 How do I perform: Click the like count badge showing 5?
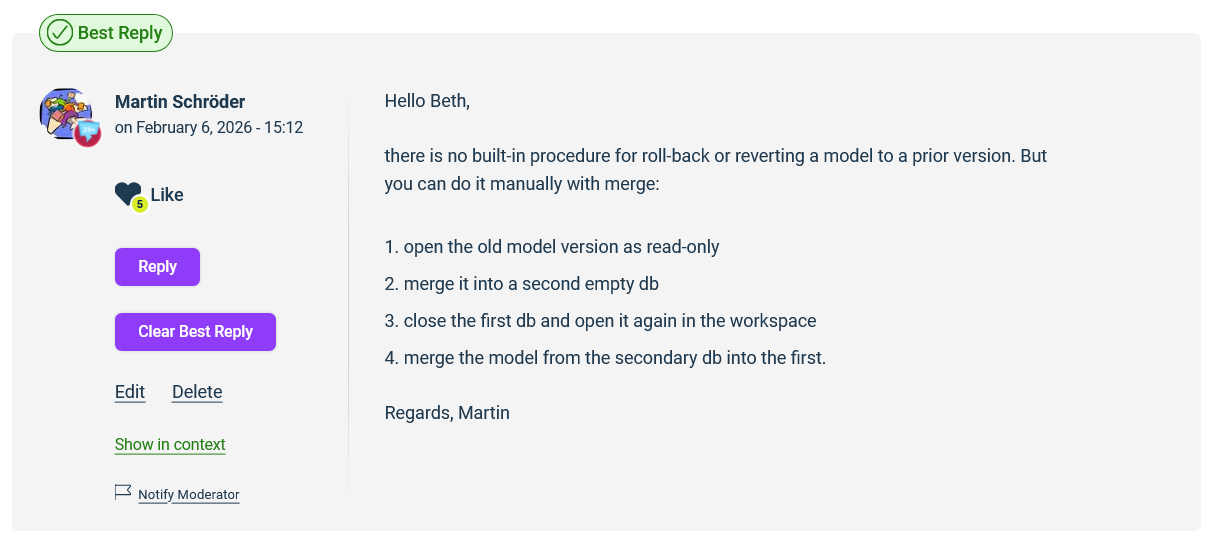click(140, 204)
